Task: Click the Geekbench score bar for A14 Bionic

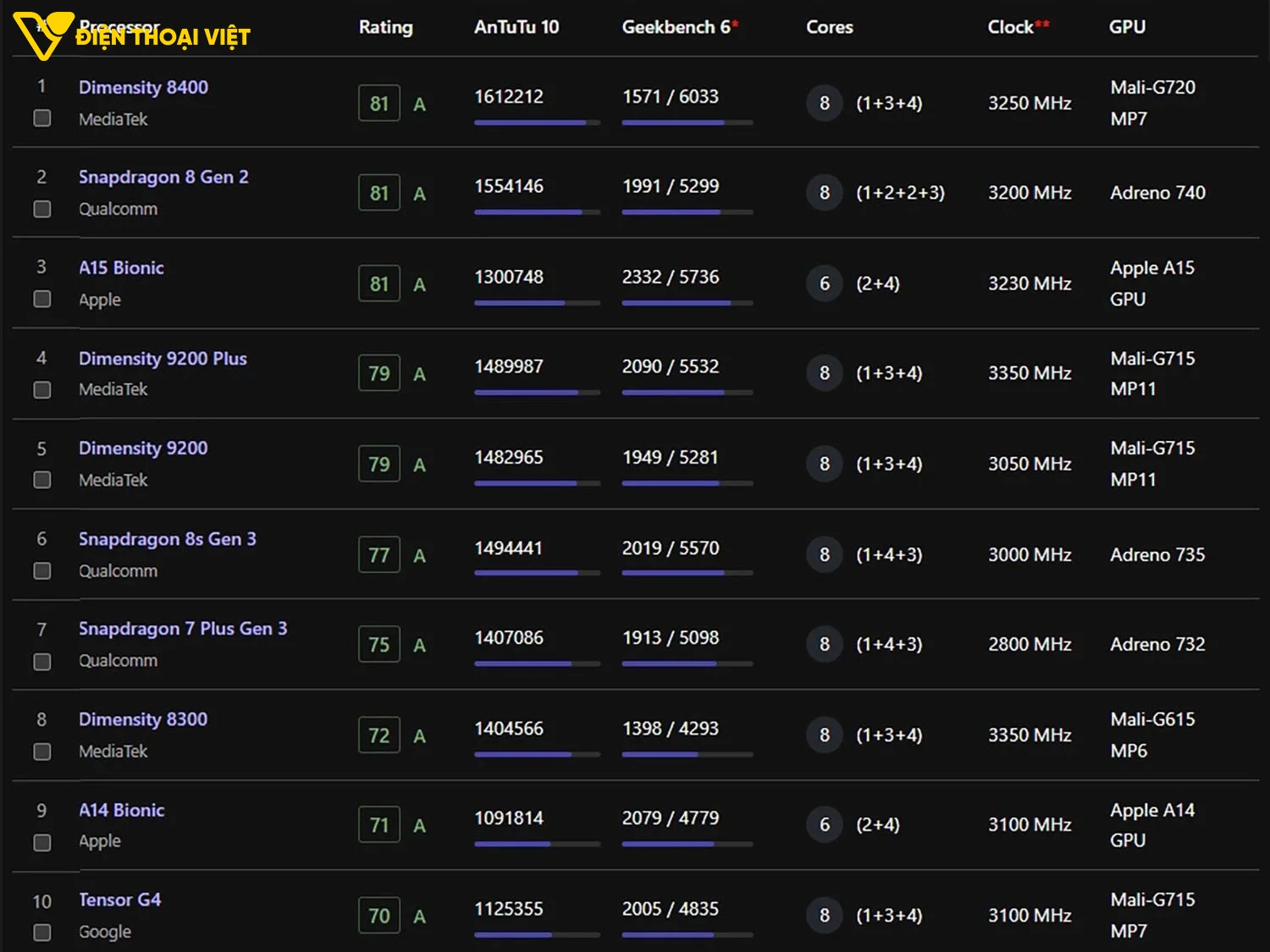Action: (x=687, y=844)
